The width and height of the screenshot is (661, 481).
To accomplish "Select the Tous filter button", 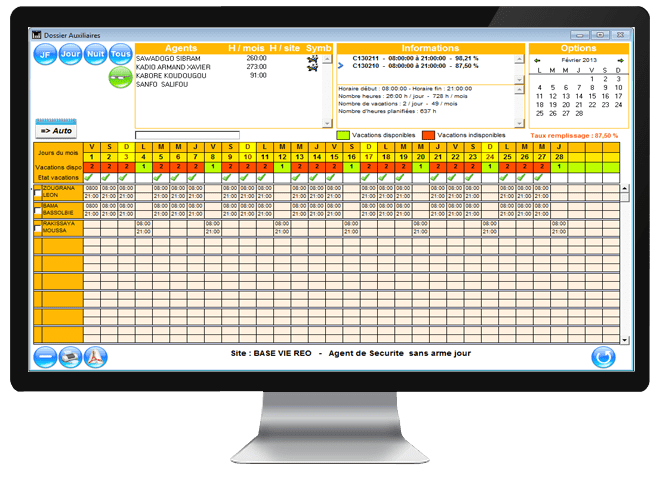I will [x=121, y=54].
